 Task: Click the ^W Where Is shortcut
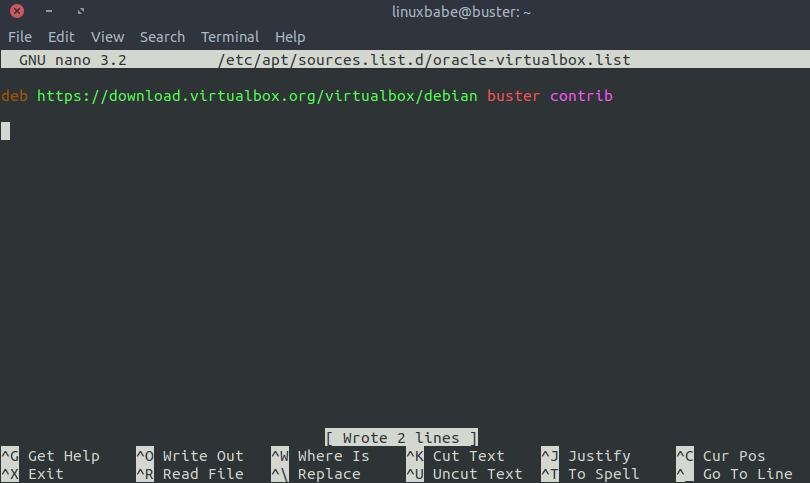click(320, 456)
